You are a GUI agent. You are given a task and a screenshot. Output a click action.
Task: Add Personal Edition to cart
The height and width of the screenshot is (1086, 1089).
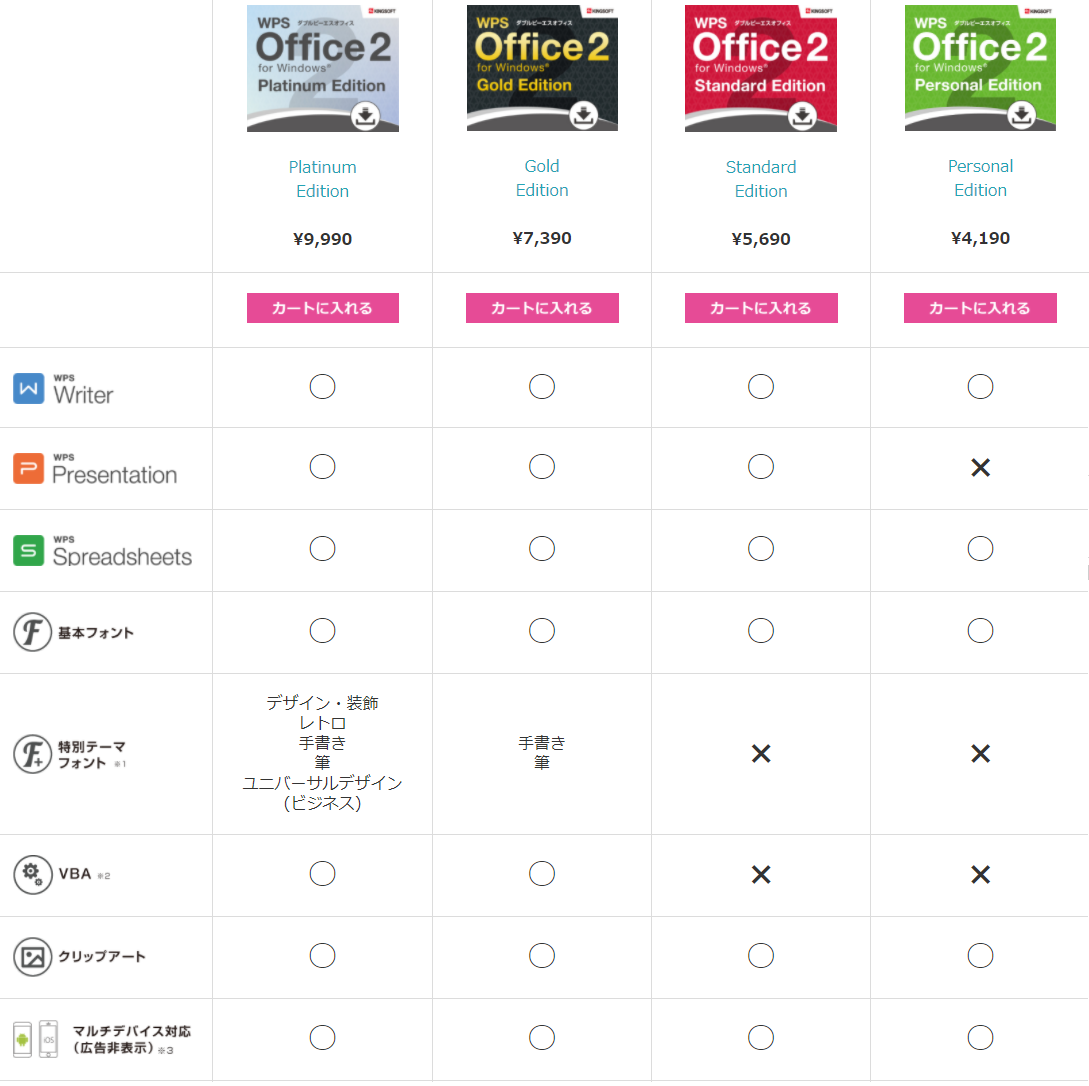point(980,308)
